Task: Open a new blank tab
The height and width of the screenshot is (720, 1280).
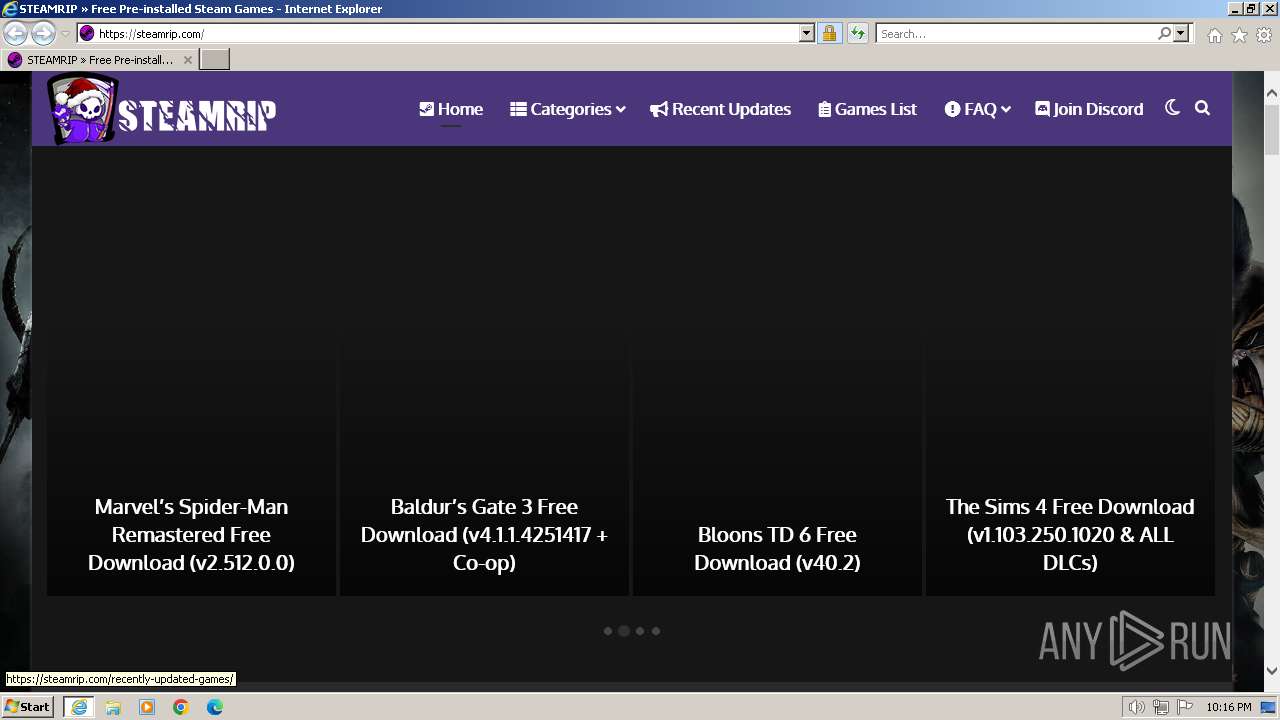Action: 215,60
